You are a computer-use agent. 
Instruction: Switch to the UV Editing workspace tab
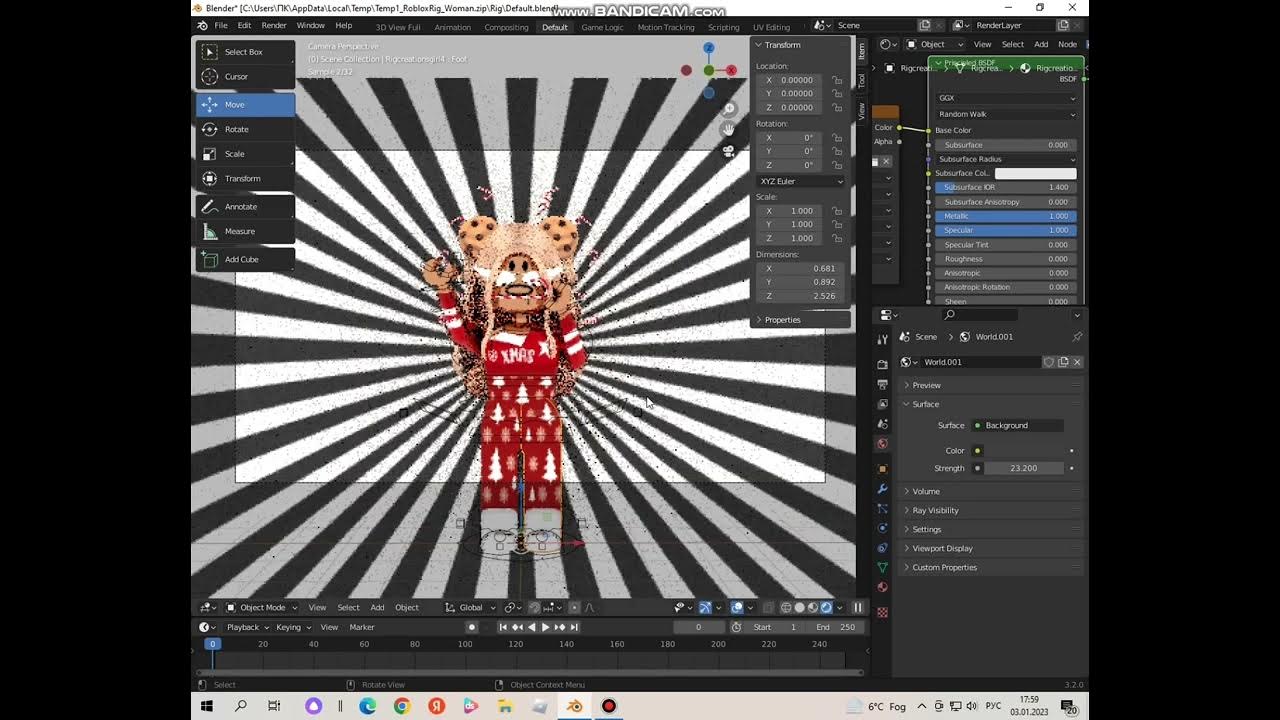[x=771, y=27]
